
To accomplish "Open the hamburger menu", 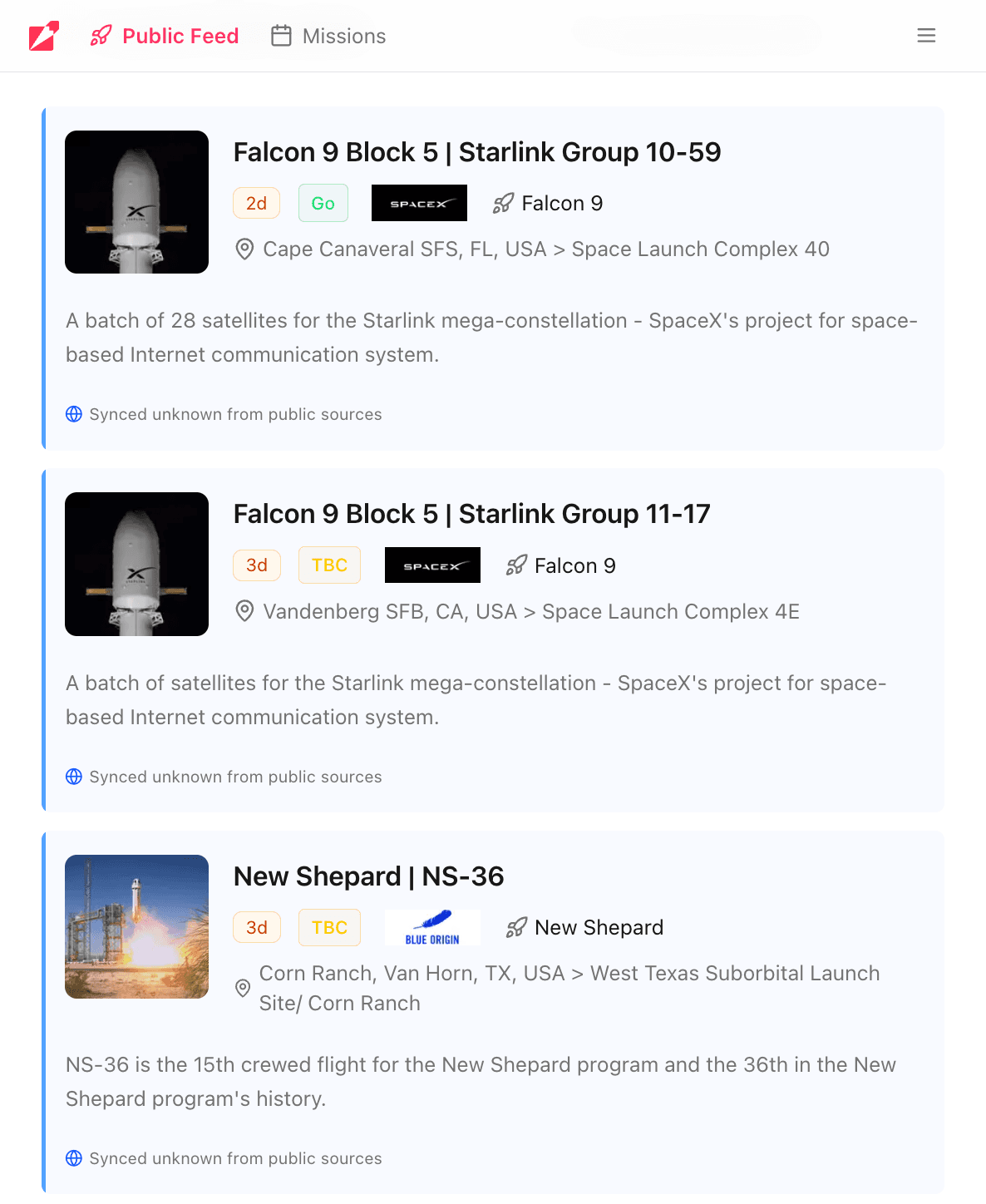I will pos(926,36).
